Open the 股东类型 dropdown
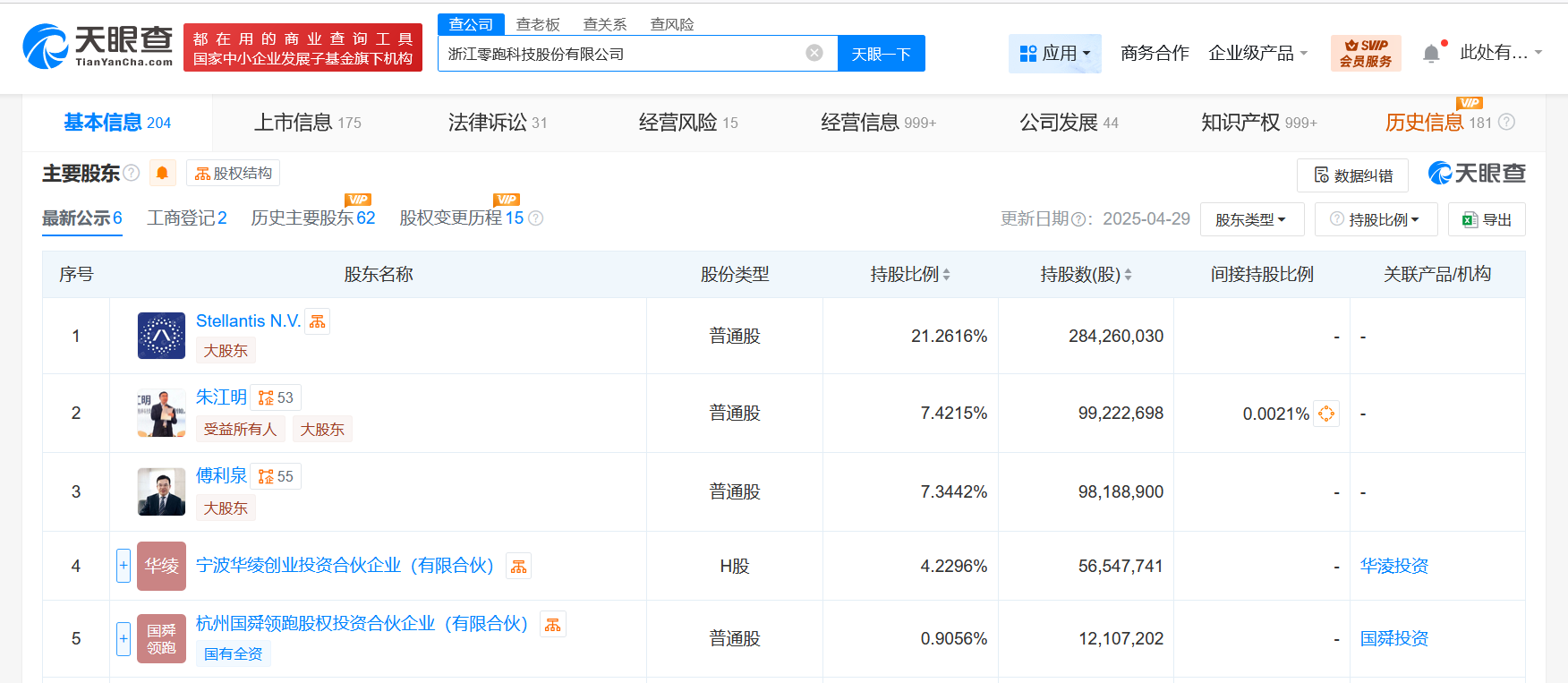The height and width of the screenshot is (683, 1568). 1250,219
